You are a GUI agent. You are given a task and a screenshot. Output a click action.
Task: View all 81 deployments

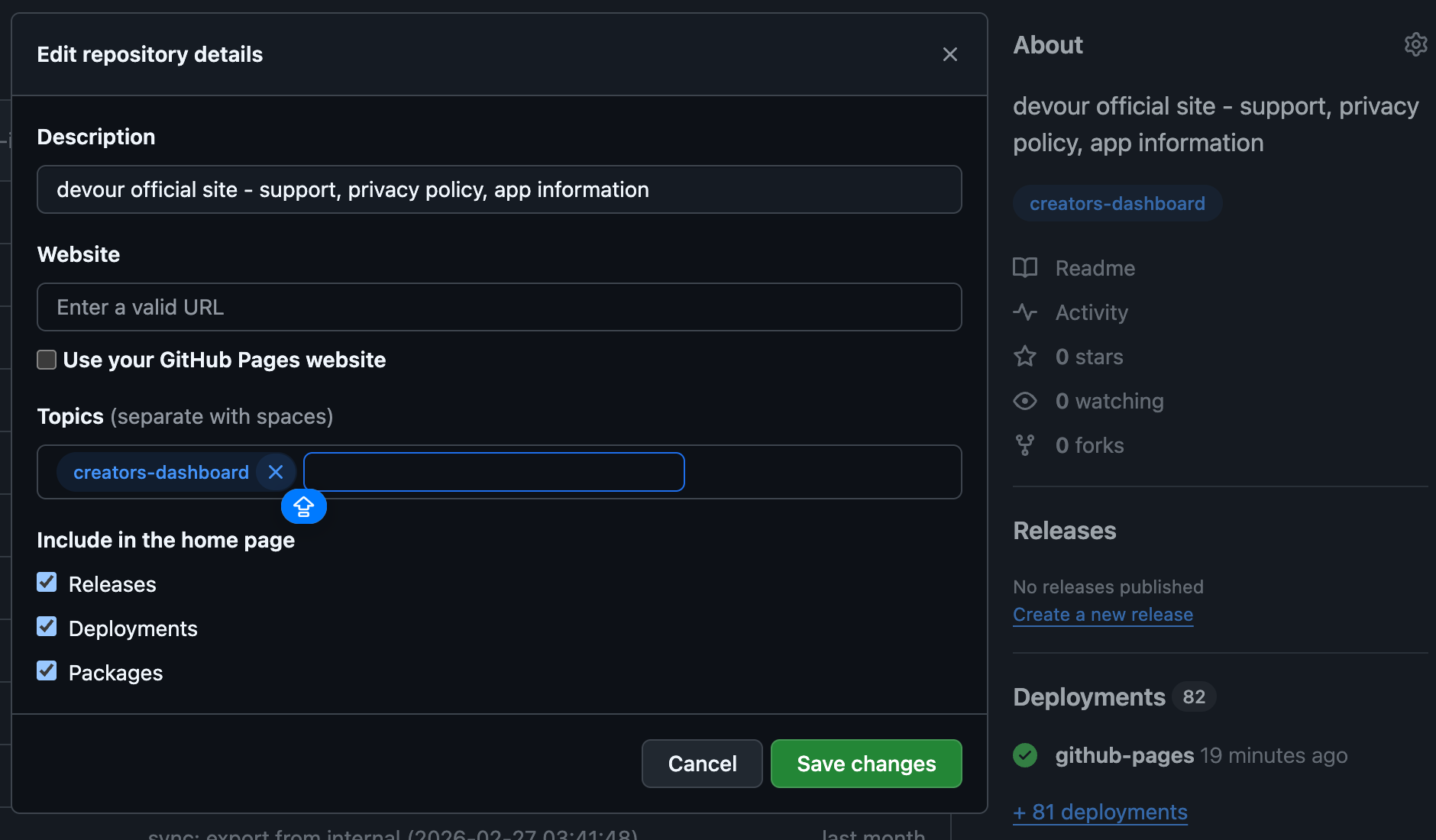tap(1100, 812)
